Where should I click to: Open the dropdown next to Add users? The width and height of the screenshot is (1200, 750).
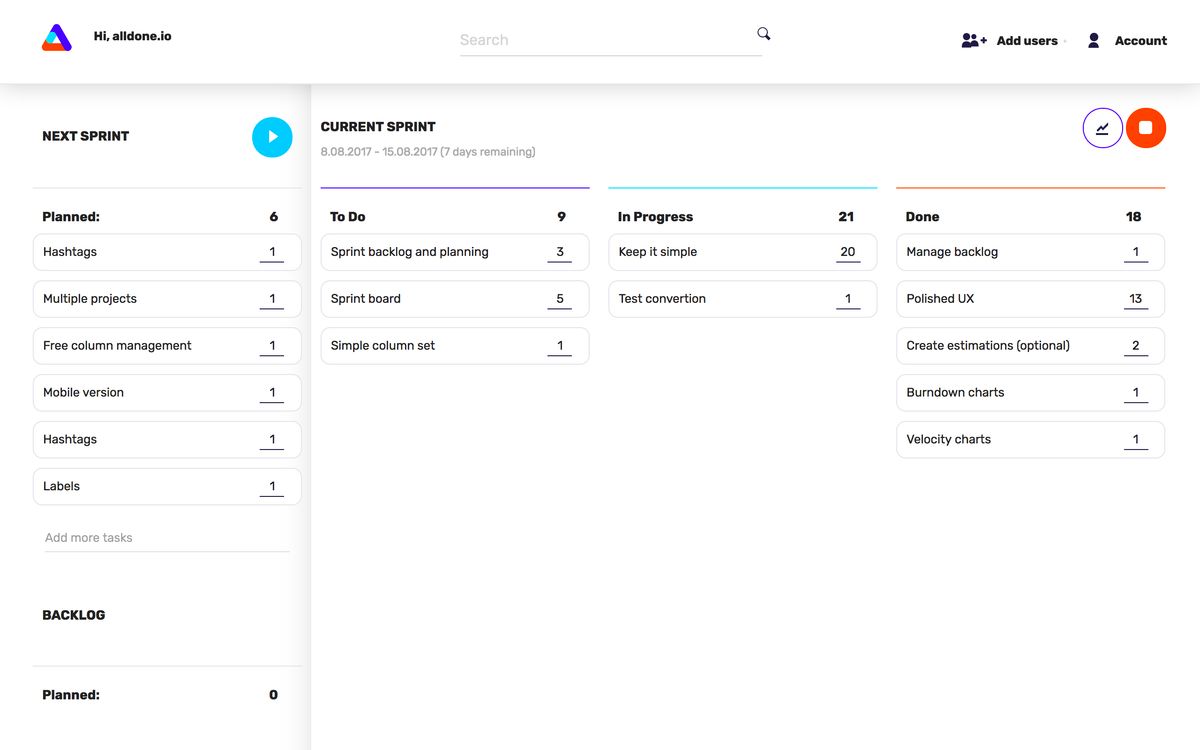pos(1064,43)
